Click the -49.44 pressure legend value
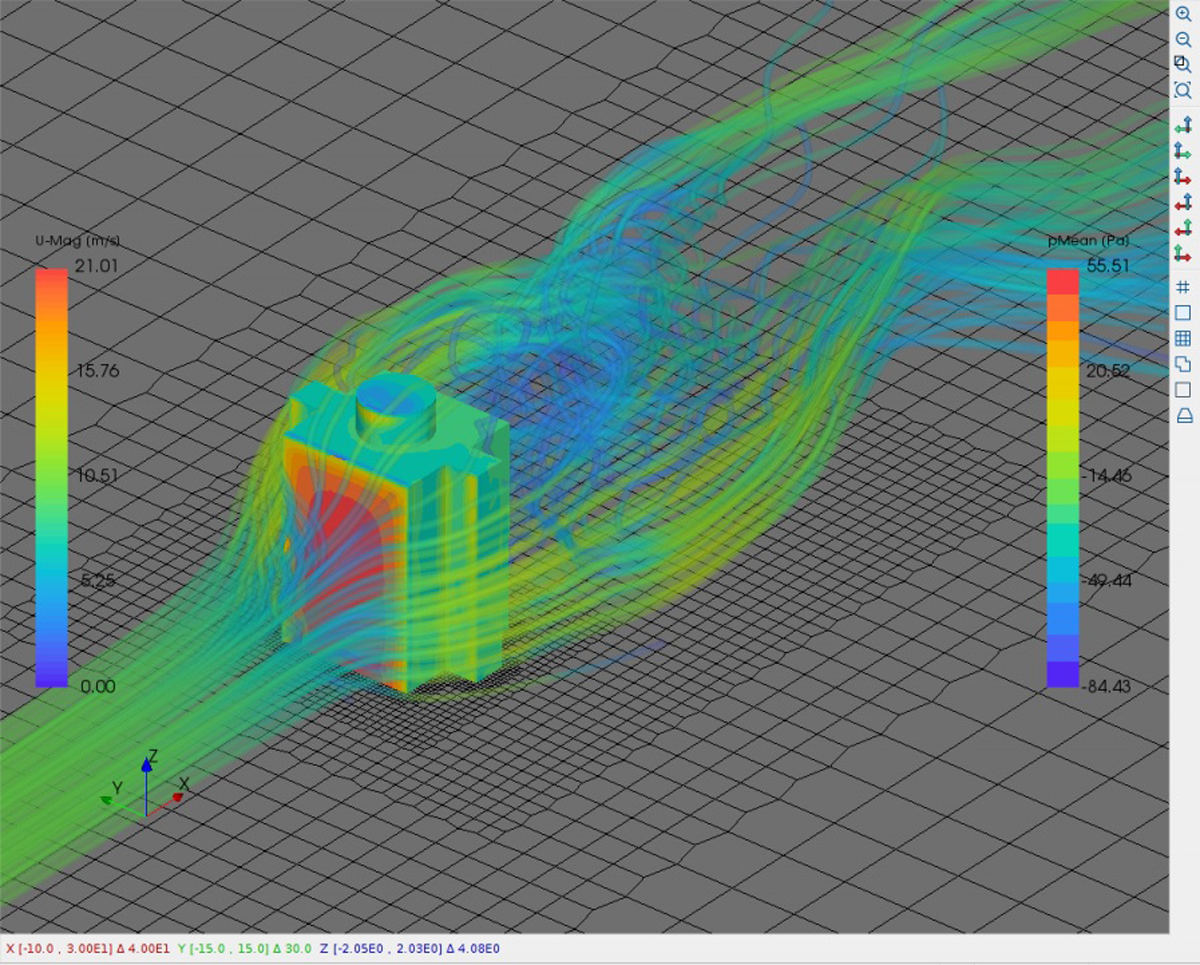This screenshot has height=965, width=1200. pyautogui.click(x=1109, y=581)
